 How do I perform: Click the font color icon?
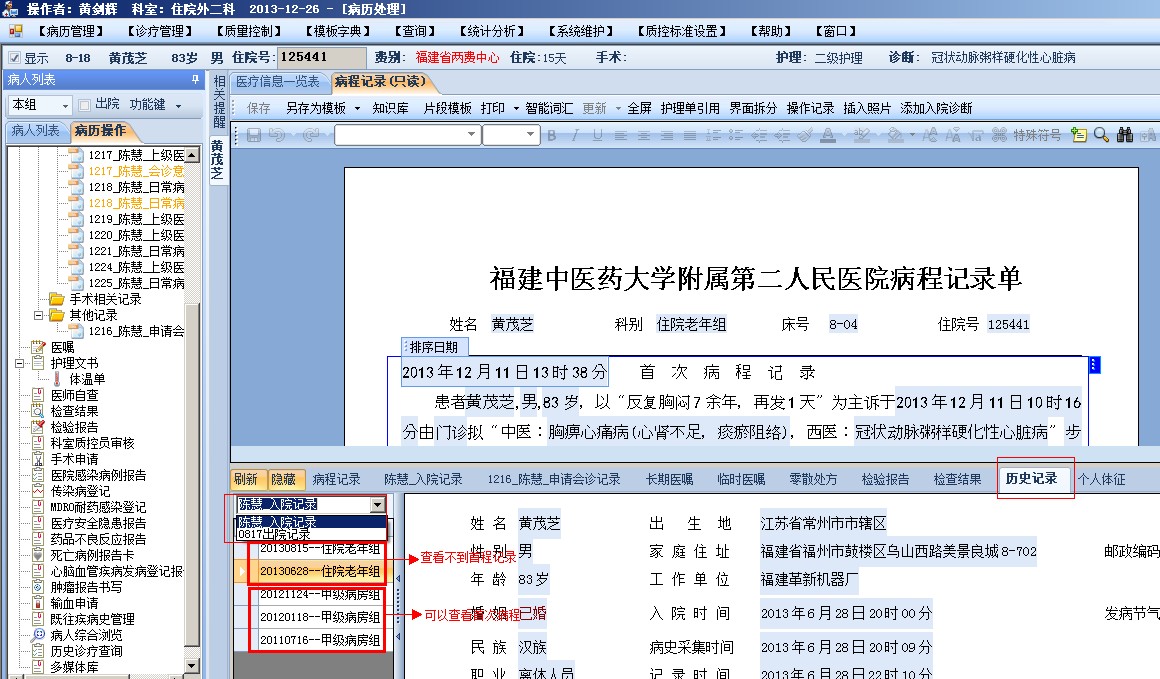[x=828, y=135]
